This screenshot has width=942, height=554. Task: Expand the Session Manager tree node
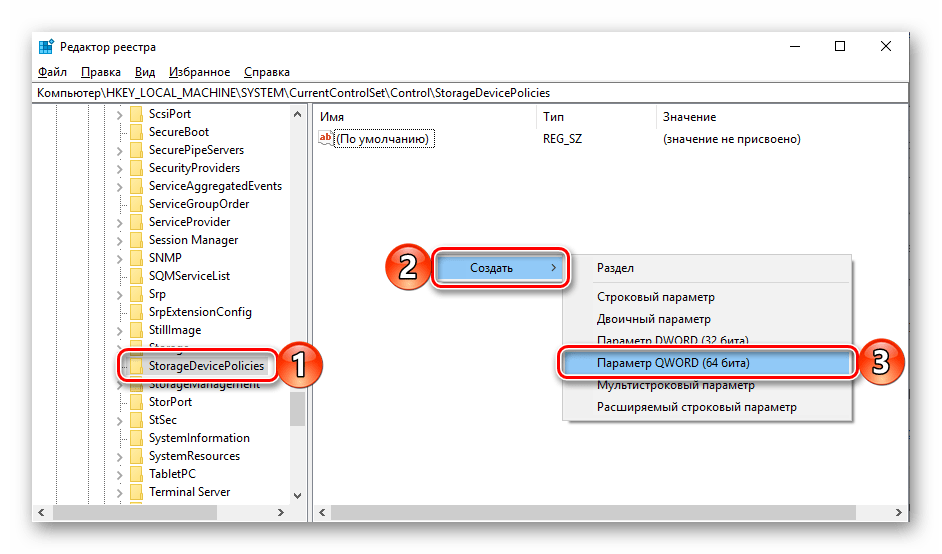(119, 241)
